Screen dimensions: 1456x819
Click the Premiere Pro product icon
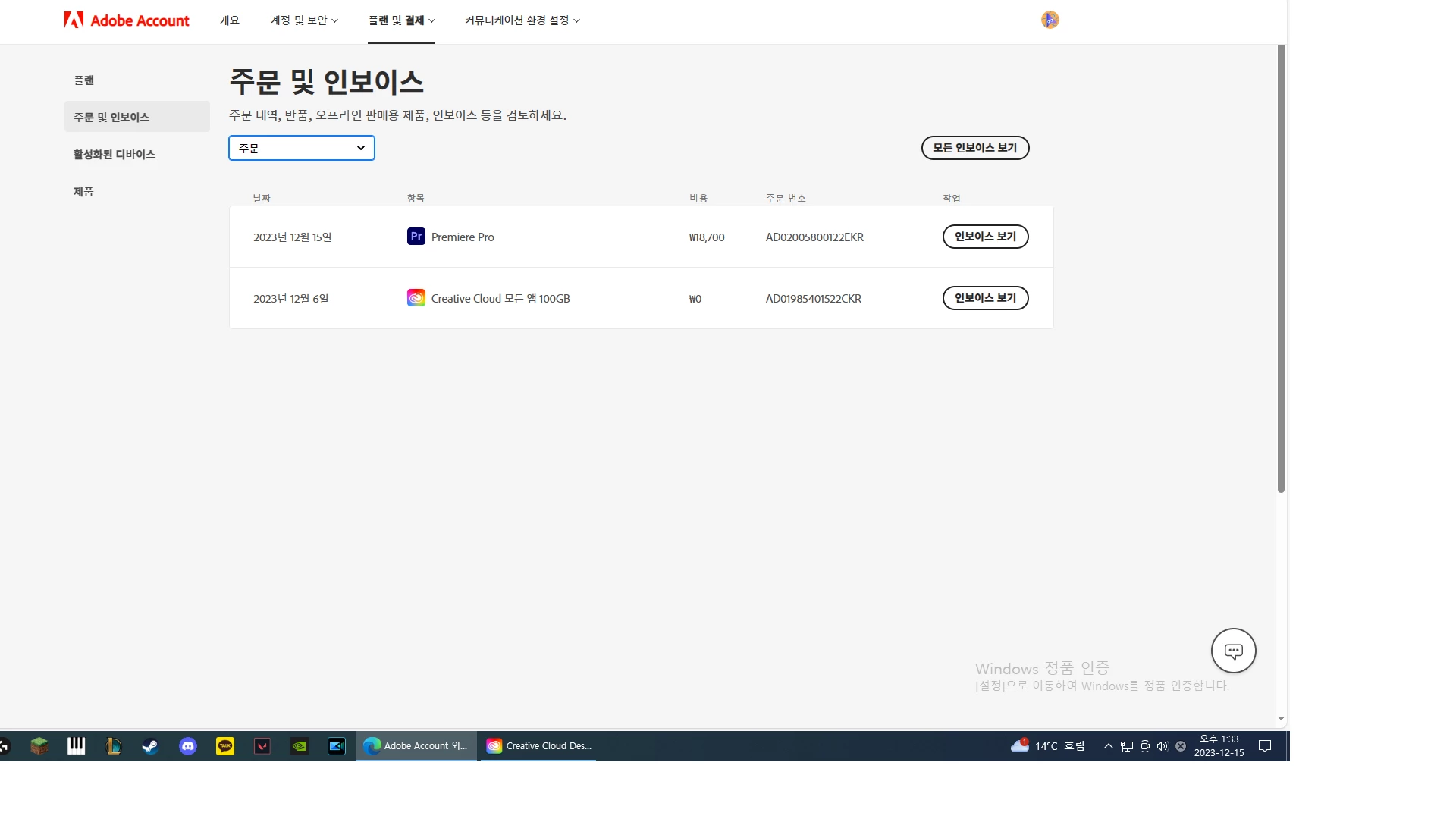(x=416, y=237)
